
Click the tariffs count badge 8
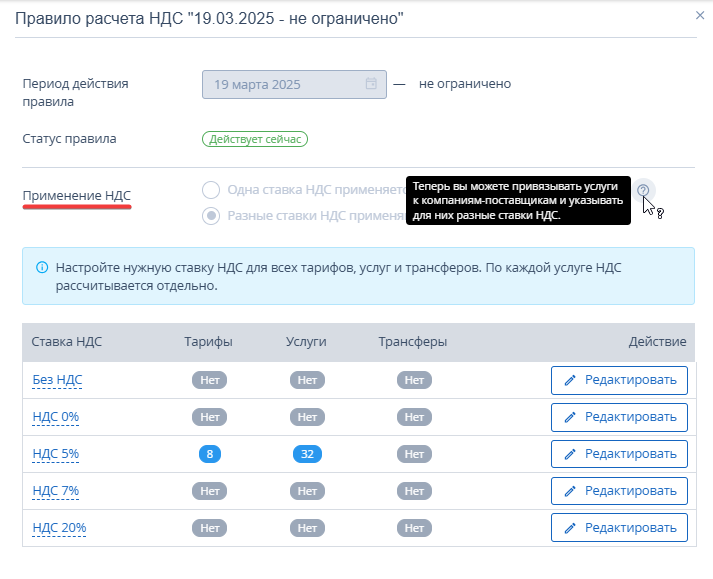209,454
